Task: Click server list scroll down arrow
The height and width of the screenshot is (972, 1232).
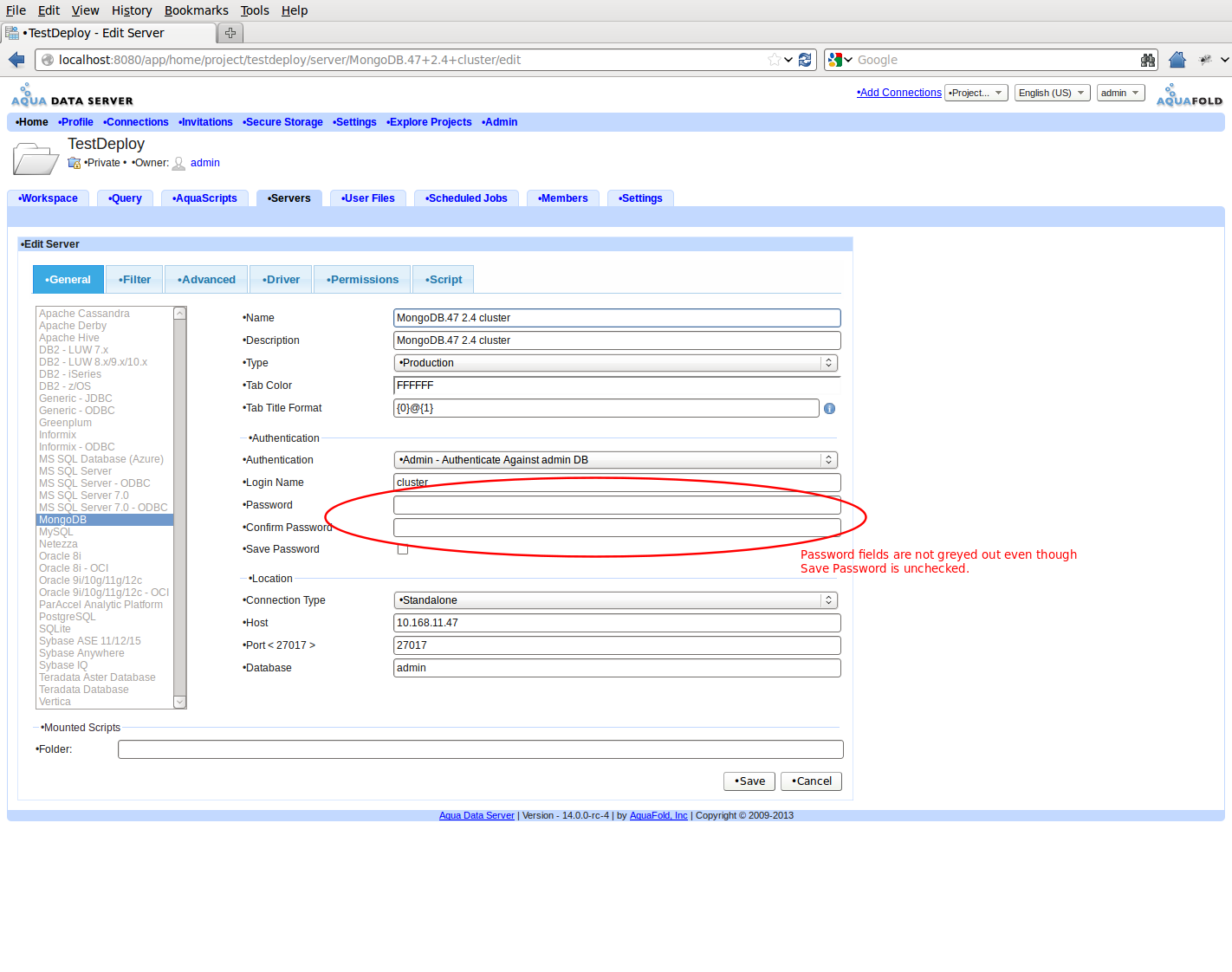Action: point(179,702)
